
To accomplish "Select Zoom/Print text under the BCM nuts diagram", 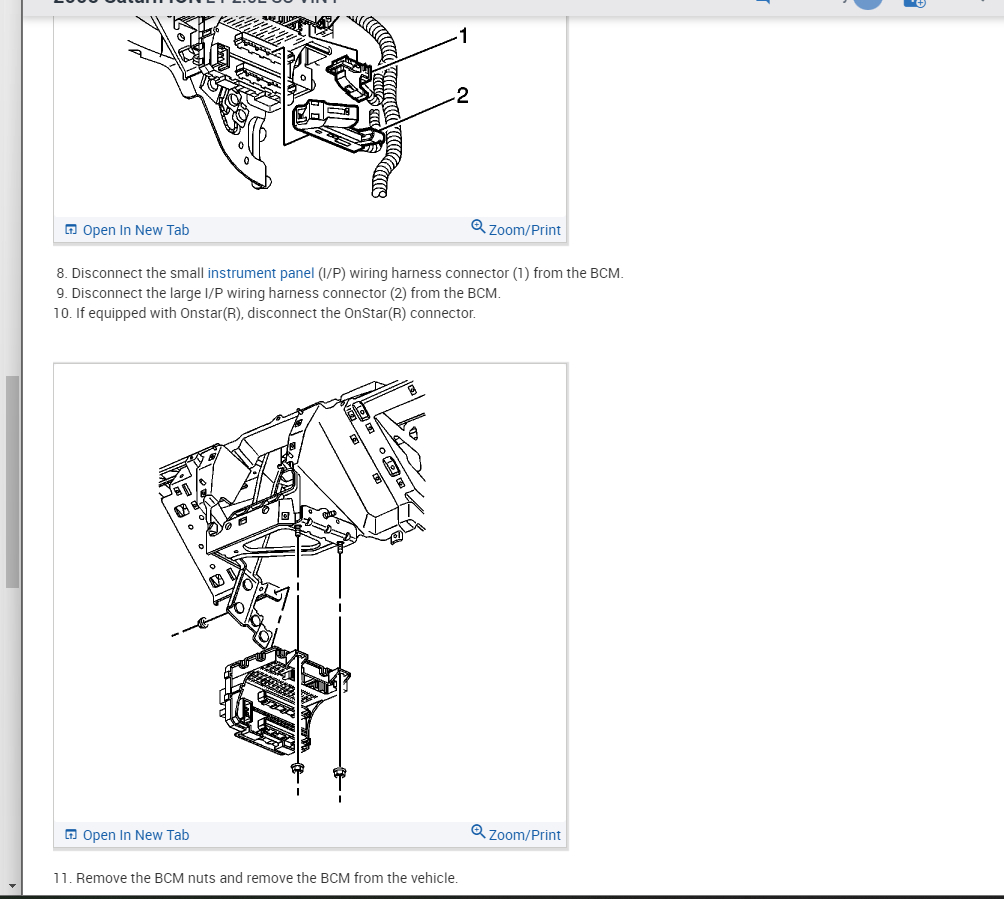I will click(x=525, y=835).
